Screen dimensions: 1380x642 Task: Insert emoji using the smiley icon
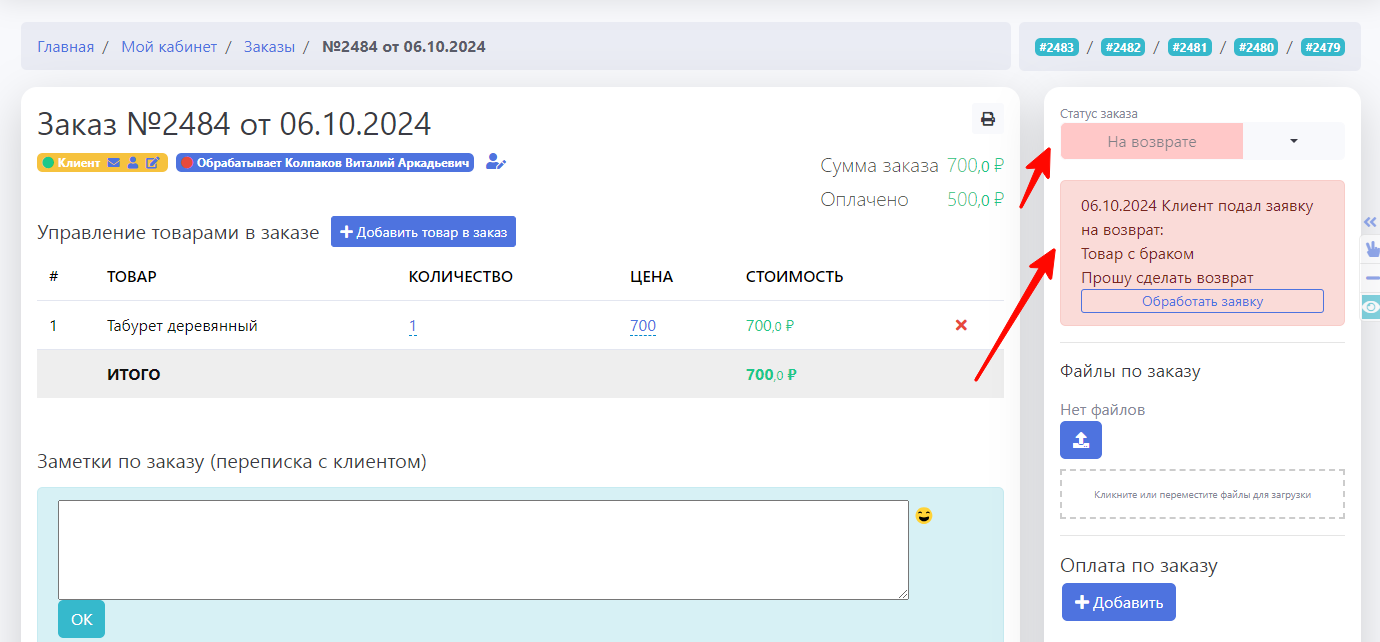coord(924,516)
